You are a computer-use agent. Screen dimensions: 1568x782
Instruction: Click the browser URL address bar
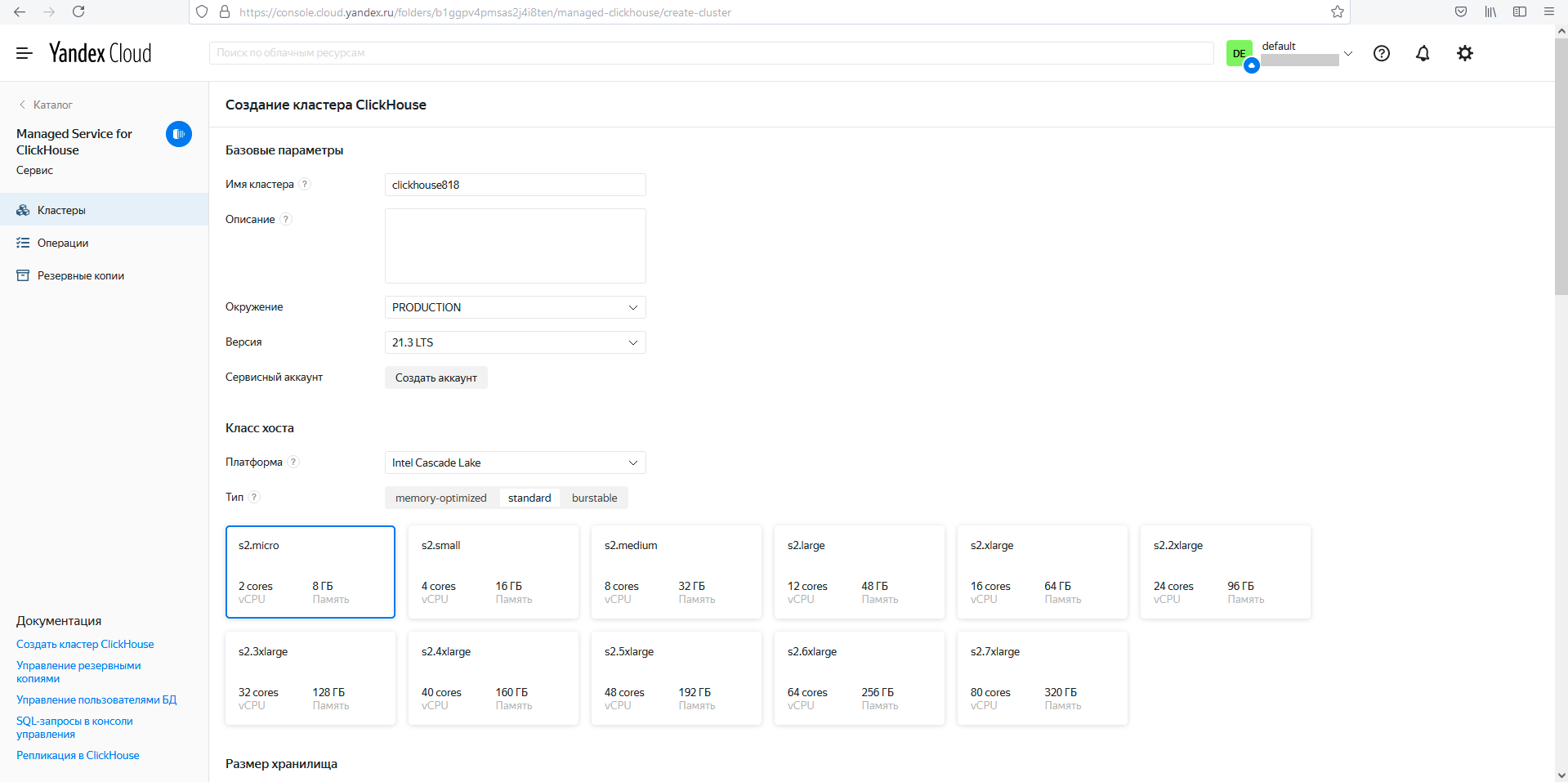click(x=768, y=12)
